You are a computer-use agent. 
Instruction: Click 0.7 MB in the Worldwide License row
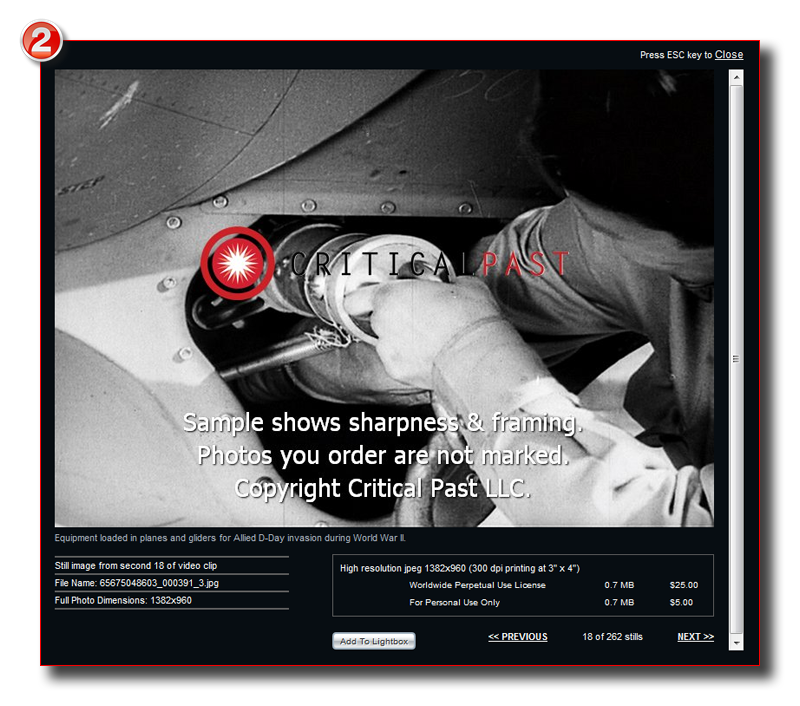(619, 585)
